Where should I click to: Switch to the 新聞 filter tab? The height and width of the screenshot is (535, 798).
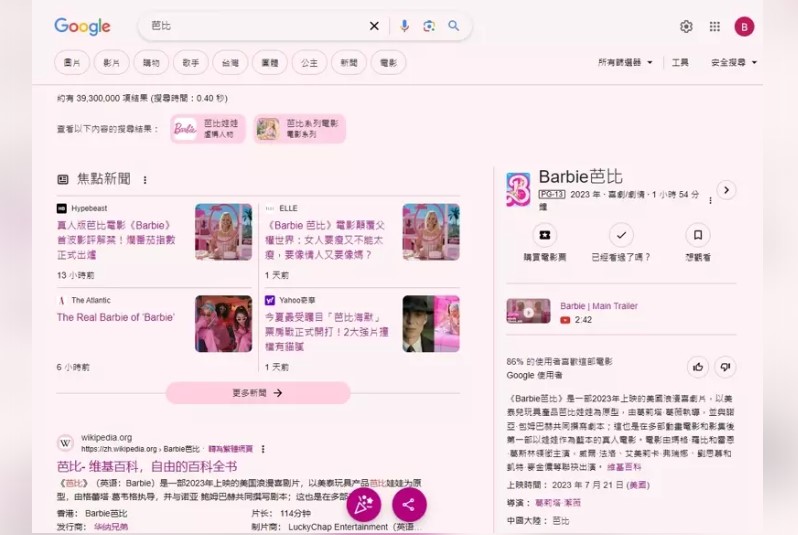pos(348,63)
